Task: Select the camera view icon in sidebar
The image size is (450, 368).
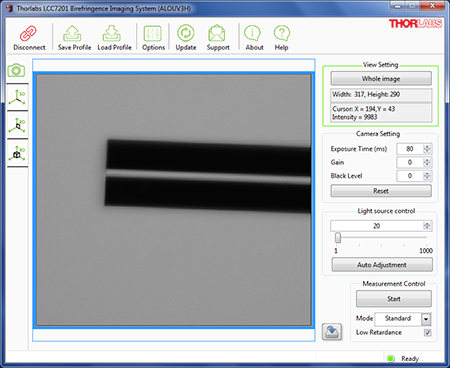Action: pos(17,70)
